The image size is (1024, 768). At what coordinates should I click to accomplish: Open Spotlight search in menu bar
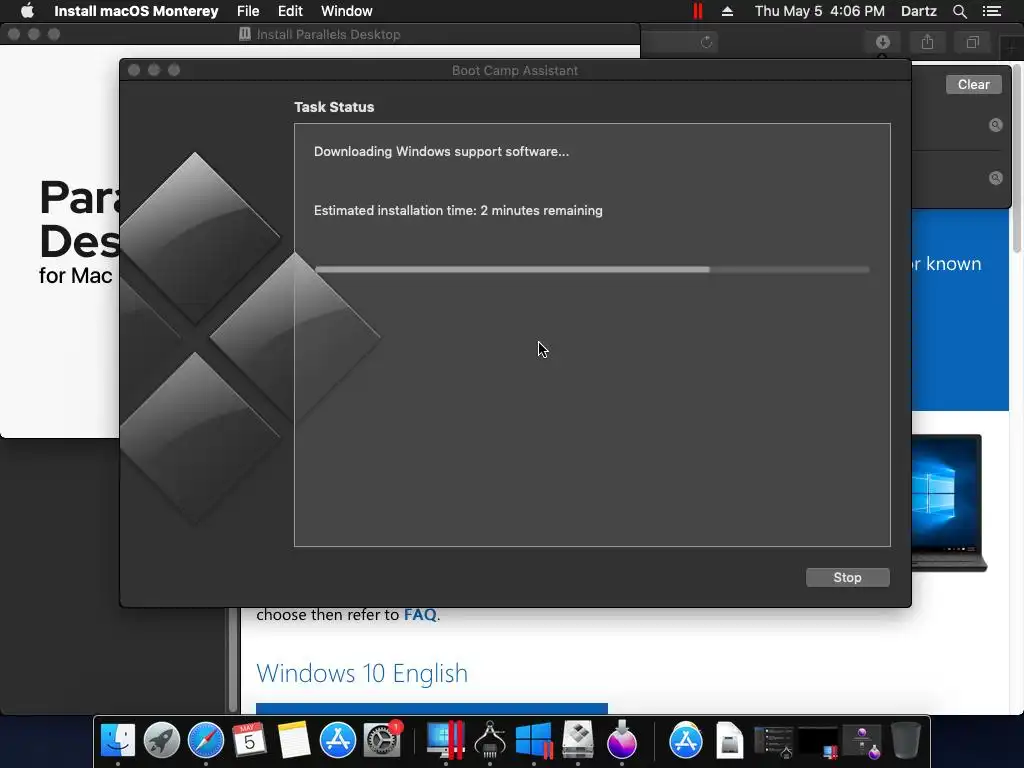(959, 11)
